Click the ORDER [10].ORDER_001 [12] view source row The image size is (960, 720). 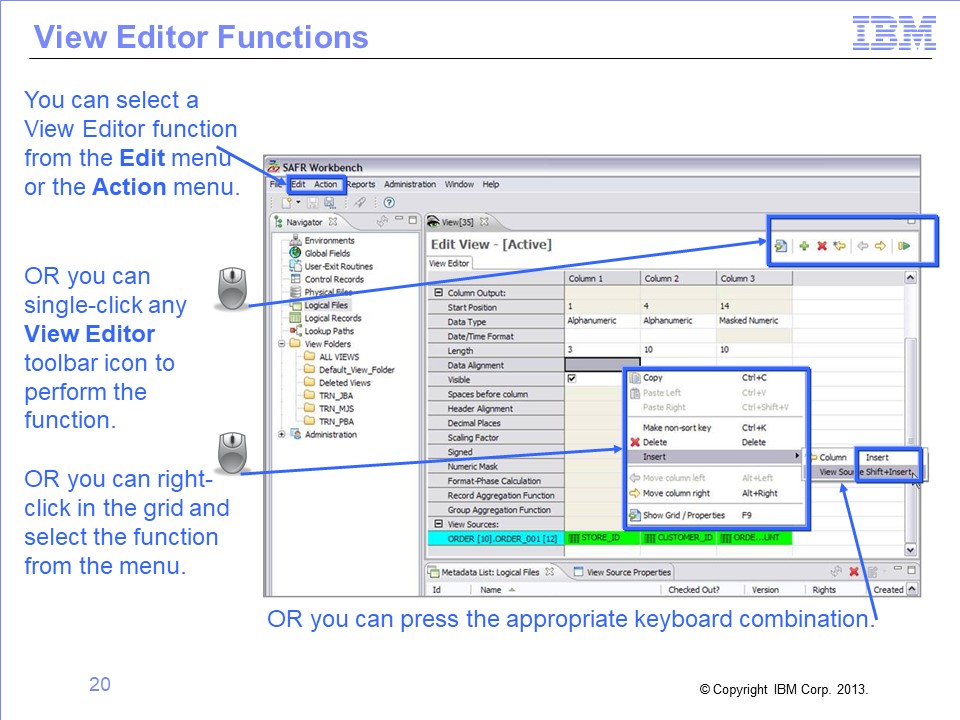tap(496, 539)
